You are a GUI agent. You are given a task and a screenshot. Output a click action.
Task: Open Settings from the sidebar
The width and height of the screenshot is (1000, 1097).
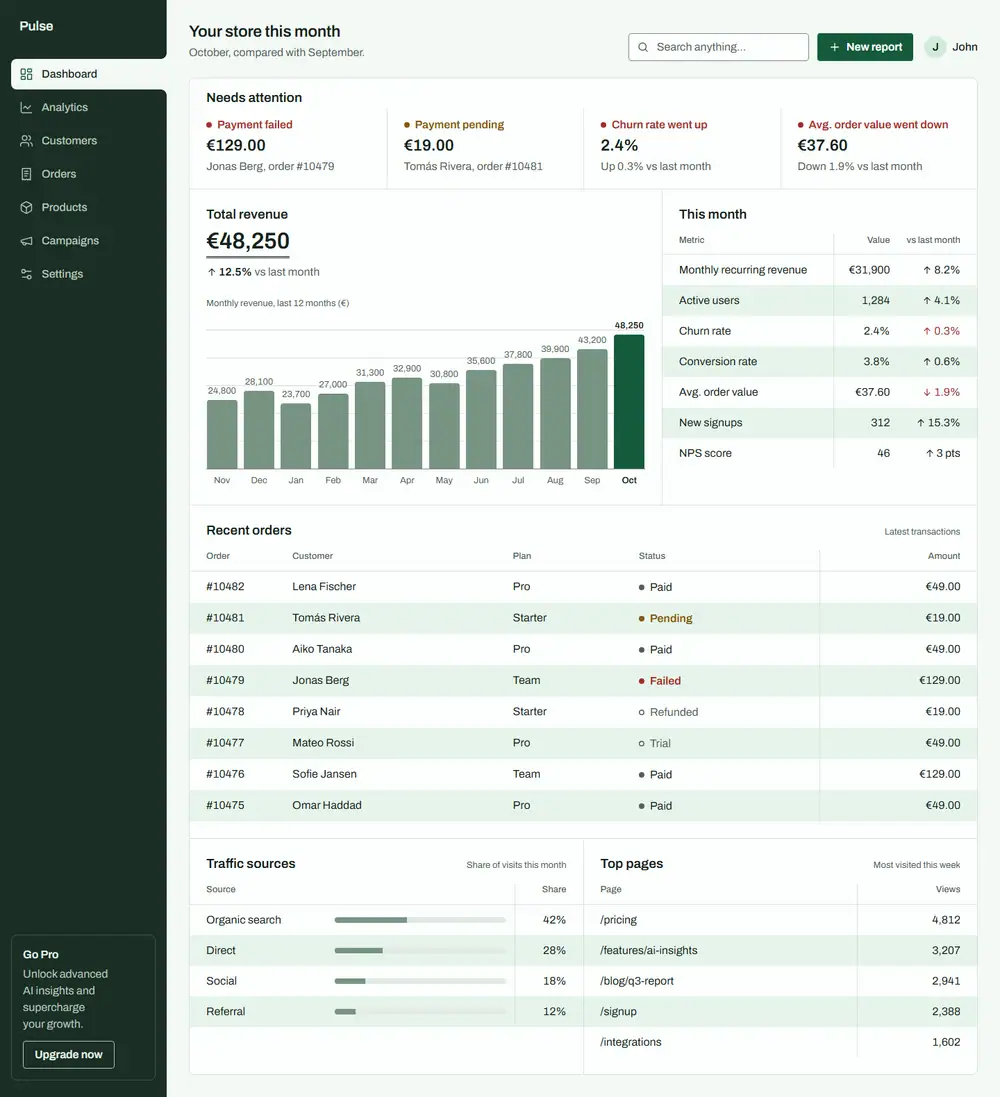tap(89, 274)
